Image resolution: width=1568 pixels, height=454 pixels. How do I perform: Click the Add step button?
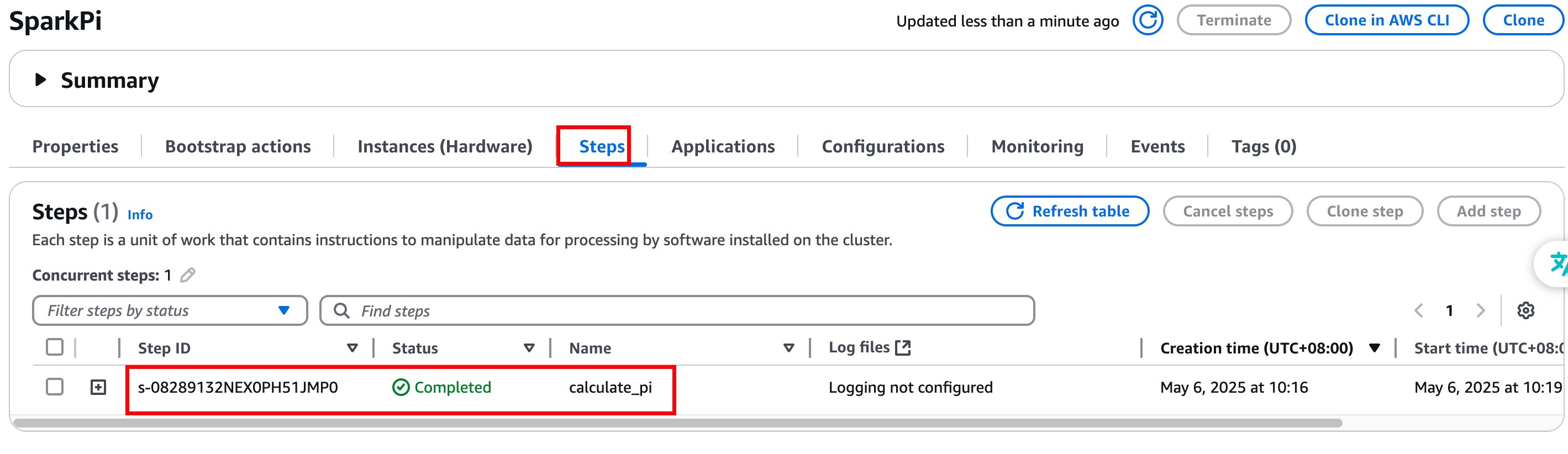coord(1488,210)
